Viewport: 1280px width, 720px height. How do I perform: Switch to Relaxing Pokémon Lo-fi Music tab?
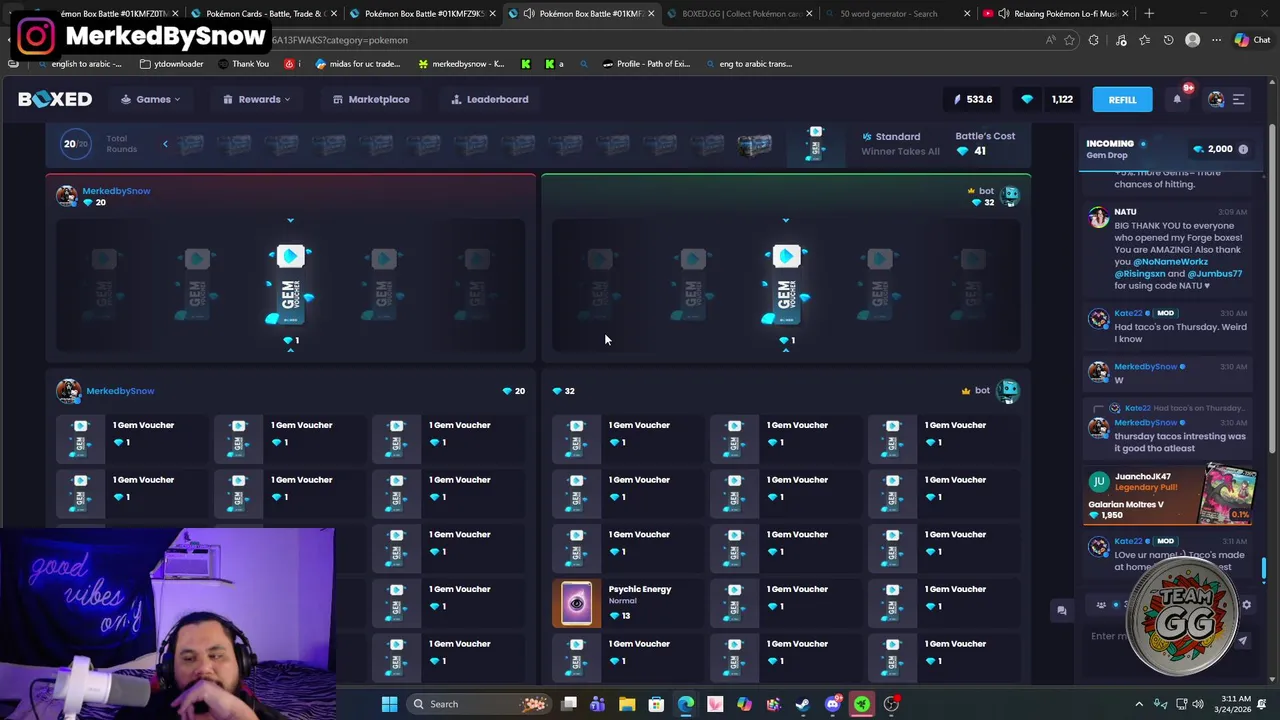coord(1056,14)
